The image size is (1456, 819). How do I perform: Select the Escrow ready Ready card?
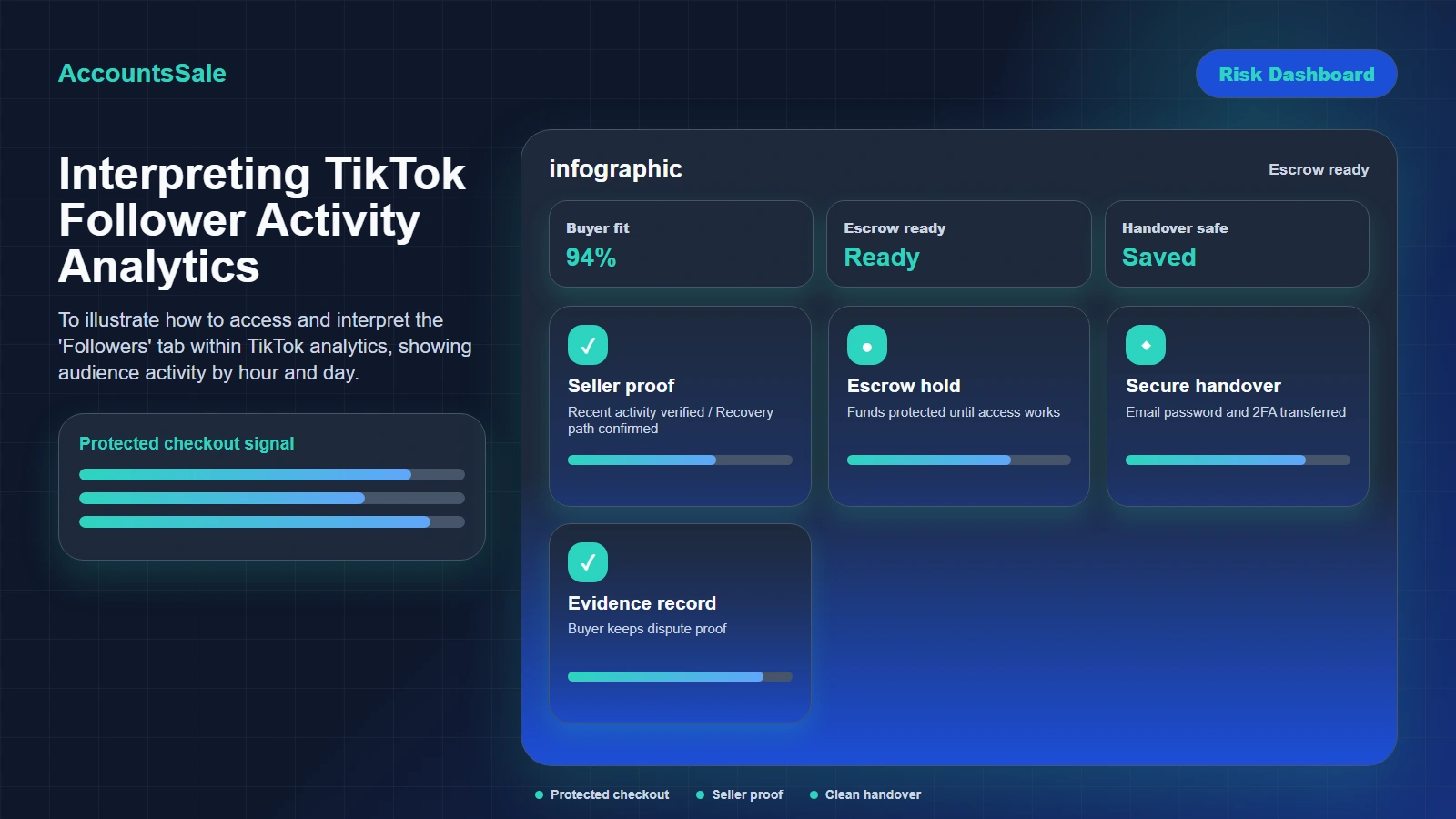[x=959, y=244]
